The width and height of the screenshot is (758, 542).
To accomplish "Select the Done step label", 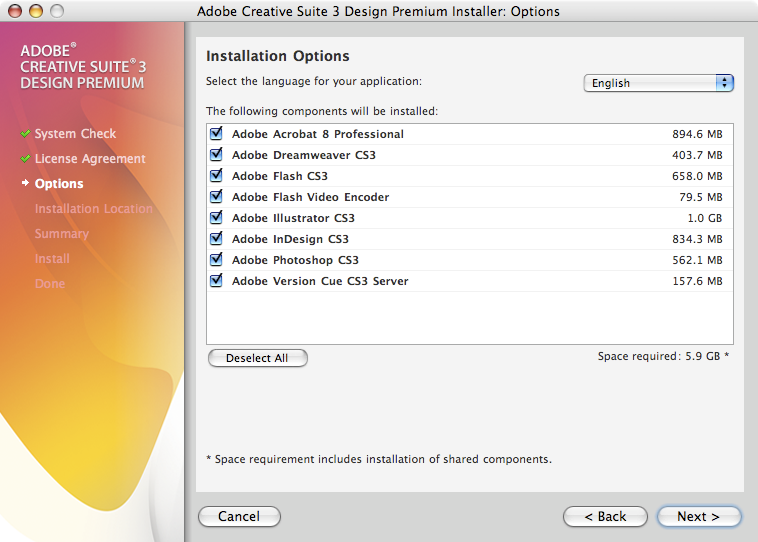I will [x=50, y=284].
